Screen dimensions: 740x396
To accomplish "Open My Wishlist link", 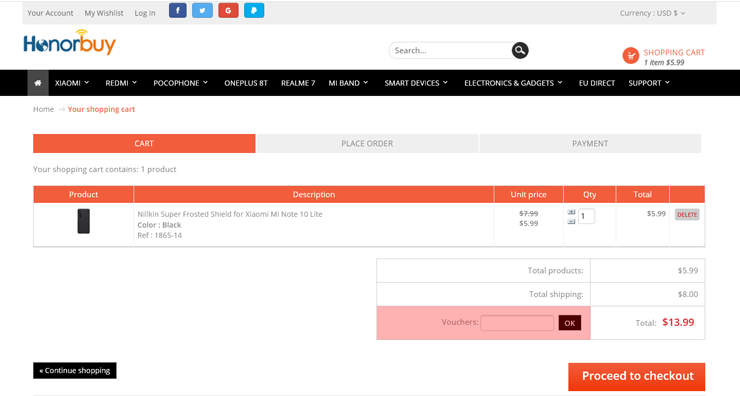I will coord(104,13).
